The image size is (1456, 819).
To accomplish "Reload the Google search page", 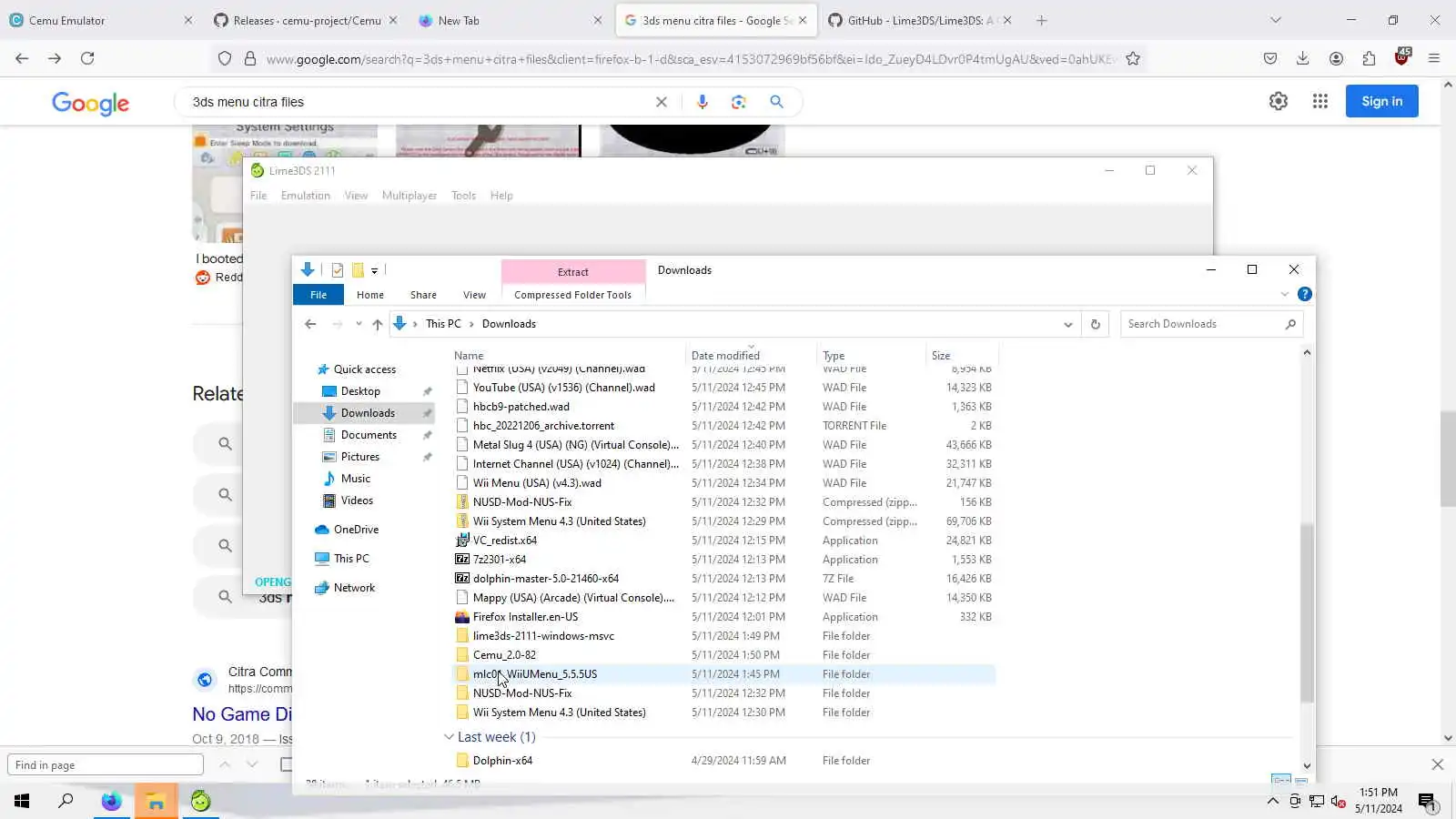I will [87, 58].
